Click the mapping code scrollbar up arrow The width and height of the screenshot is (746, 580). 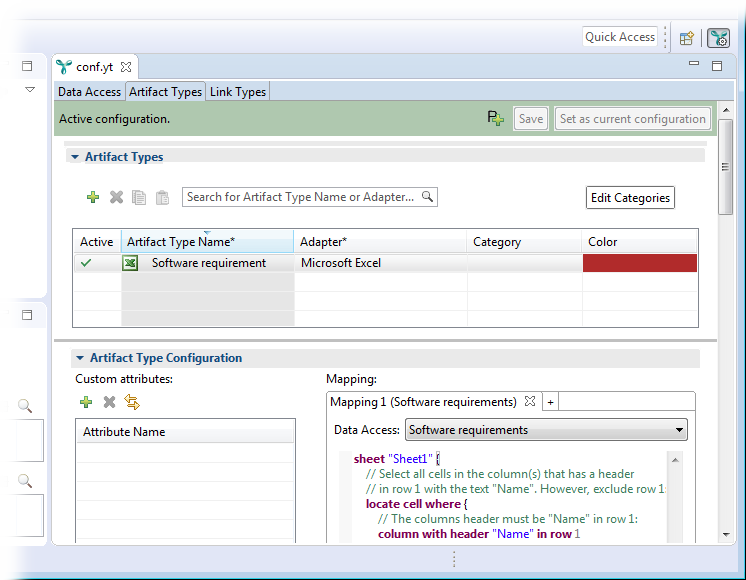tap(675, 460)
